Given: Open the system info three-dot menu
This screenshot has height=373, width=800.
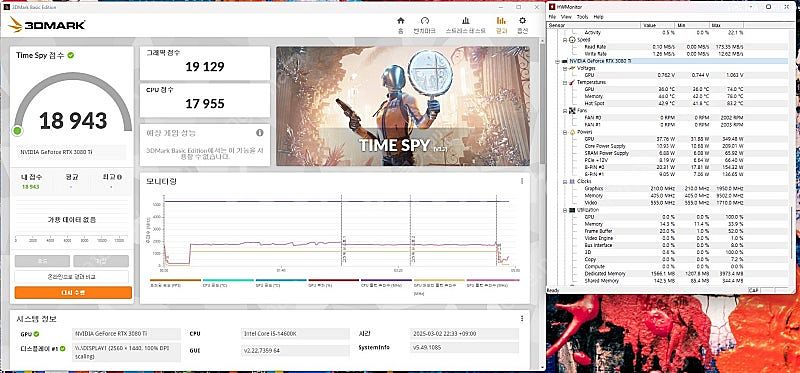Looking at the screenshot, I should click(x=522, y=318).
